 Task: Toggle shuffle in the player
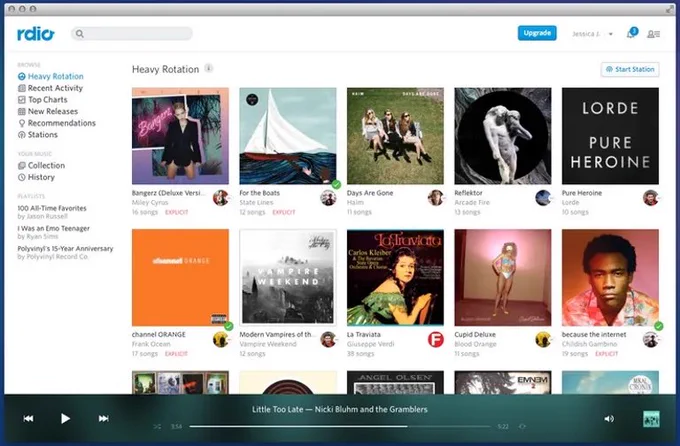[157, 427]
